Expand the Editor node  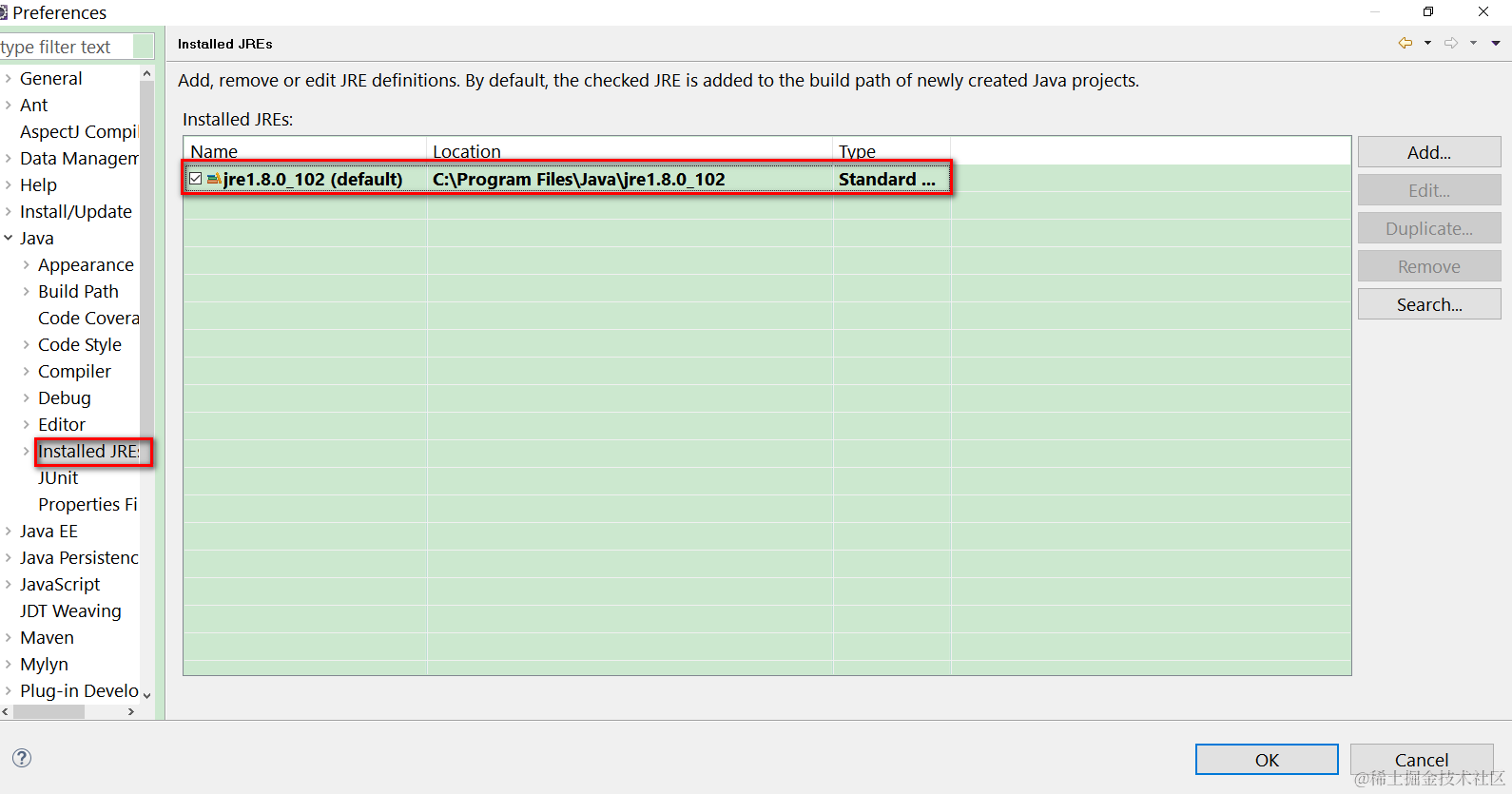[x=27, y=424]
